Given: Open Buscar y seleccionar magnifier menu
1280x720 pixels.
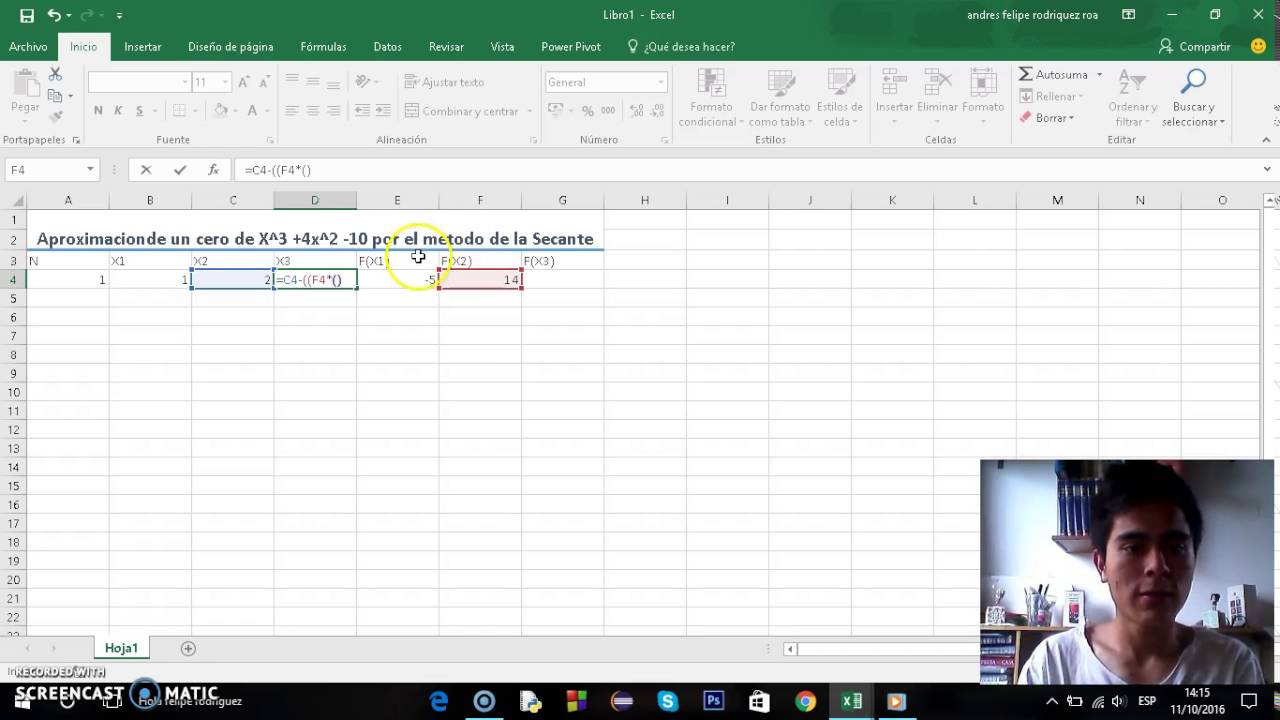Looking at the screenshot, I should (1193, 98).
